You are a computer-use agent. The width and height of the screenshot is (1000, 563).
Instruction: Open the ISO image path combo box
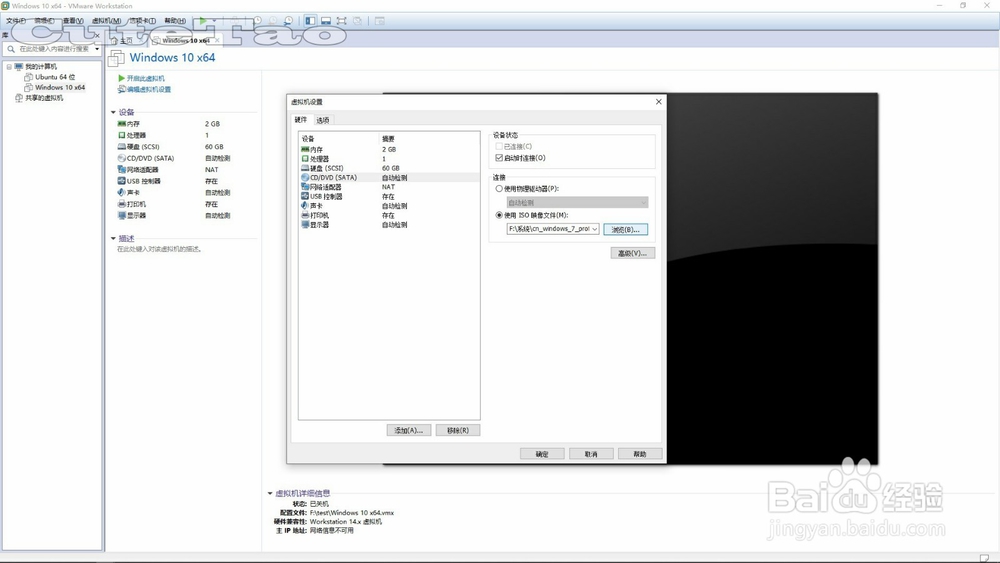(553, 229)
